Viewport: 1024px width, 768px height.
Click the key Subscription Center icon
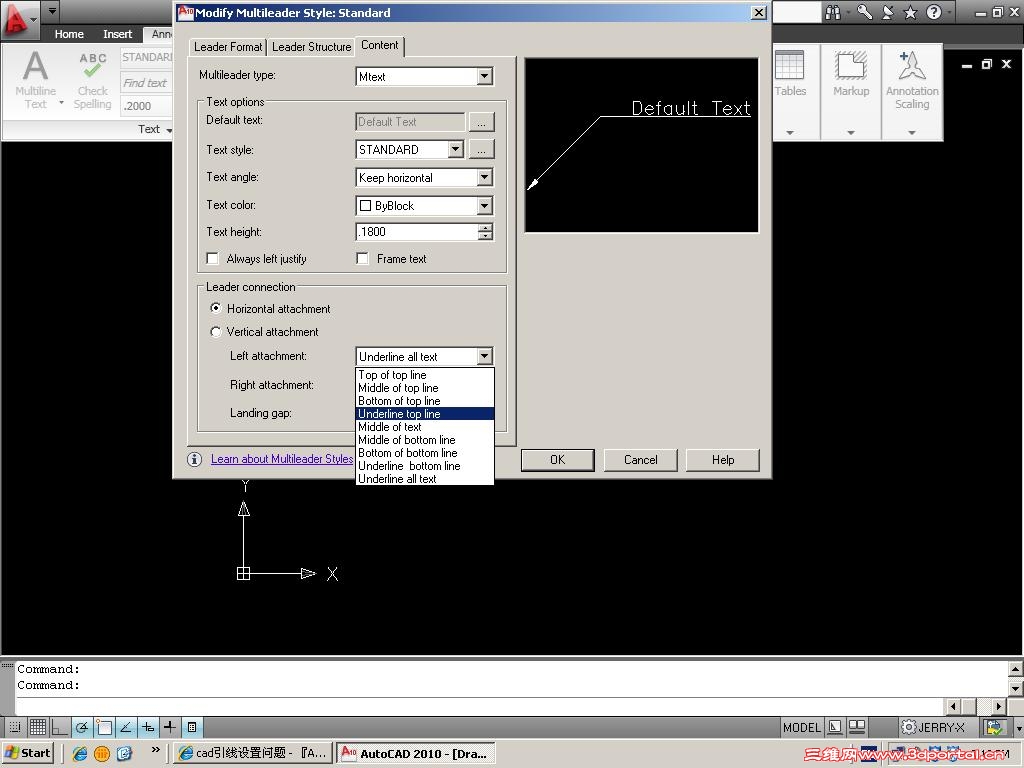864,12
